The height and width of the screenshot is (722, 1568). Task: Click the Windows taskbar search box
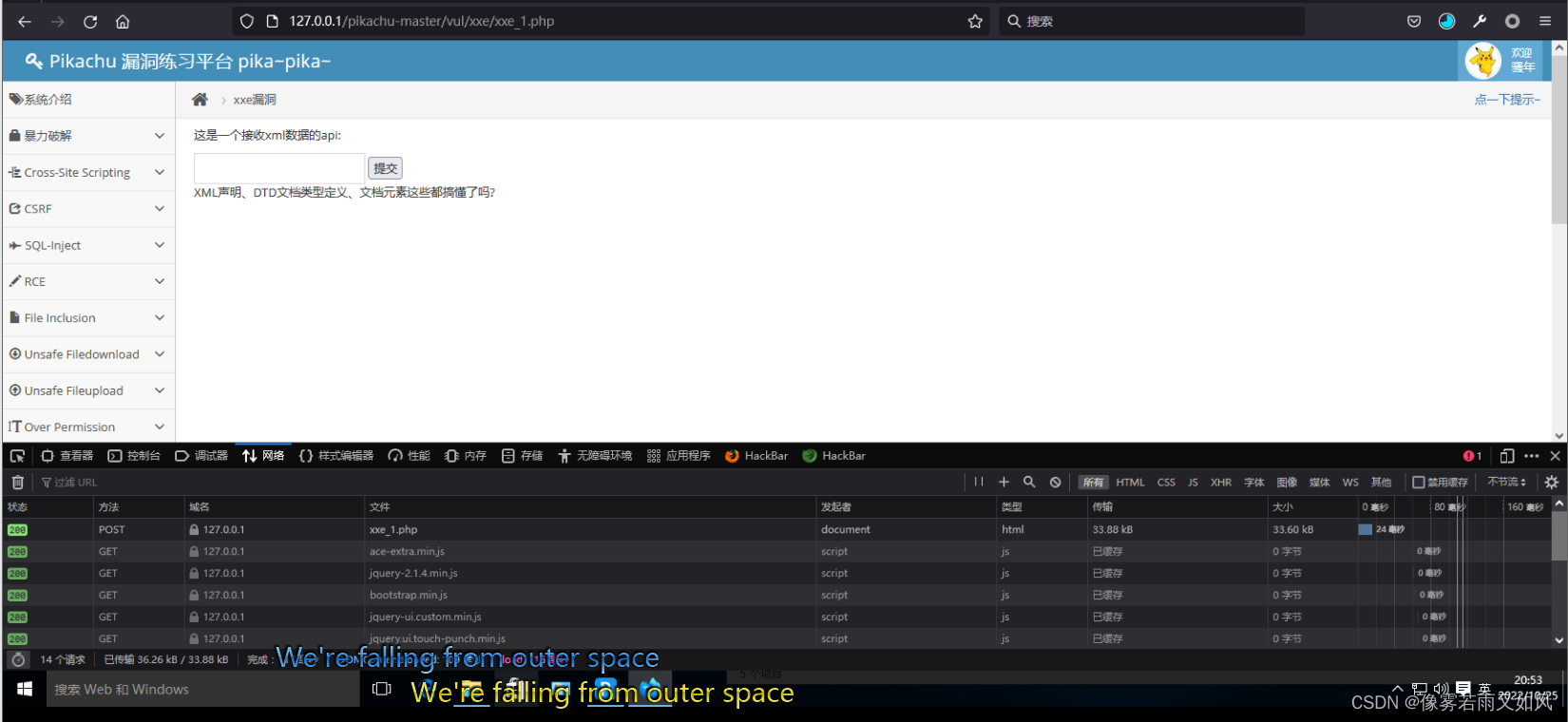point(203,689)
